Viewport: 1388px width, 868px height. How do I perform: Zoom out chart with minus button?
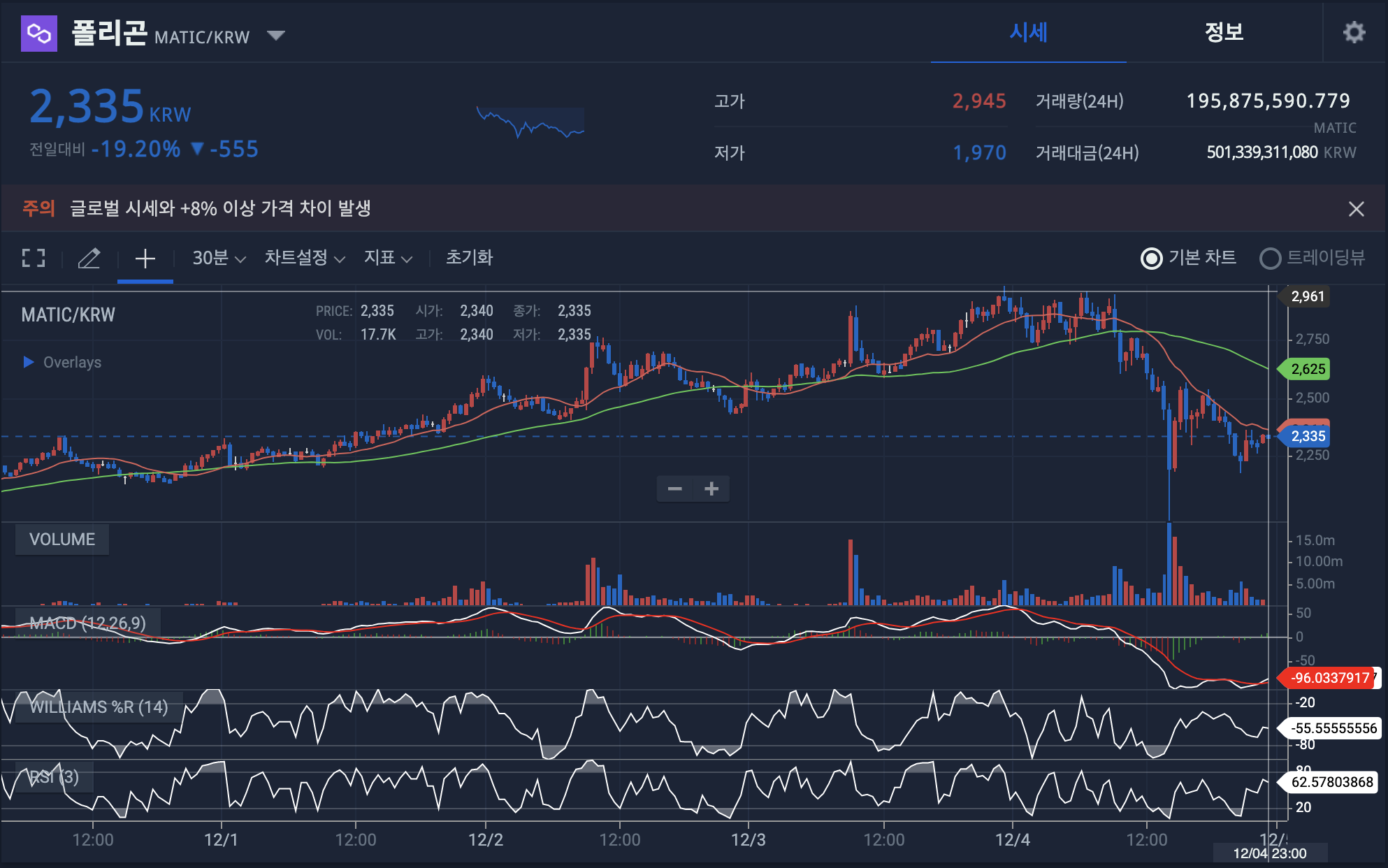[674, 489]
